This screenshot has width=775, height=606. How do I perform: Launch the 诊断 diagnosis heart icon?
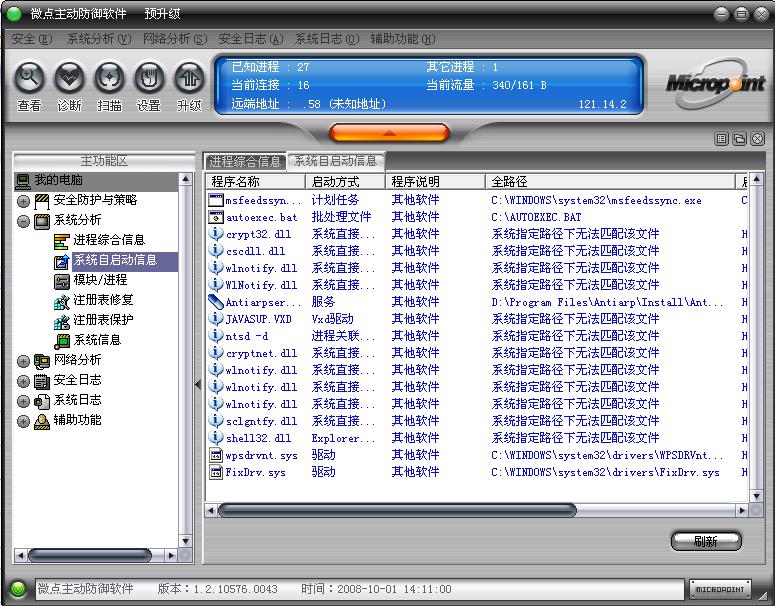[x=69, y=78]
